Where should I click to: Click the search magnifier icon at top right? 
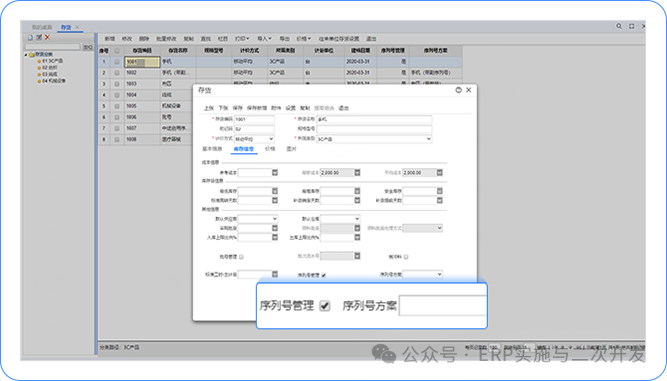coord(619,26)
